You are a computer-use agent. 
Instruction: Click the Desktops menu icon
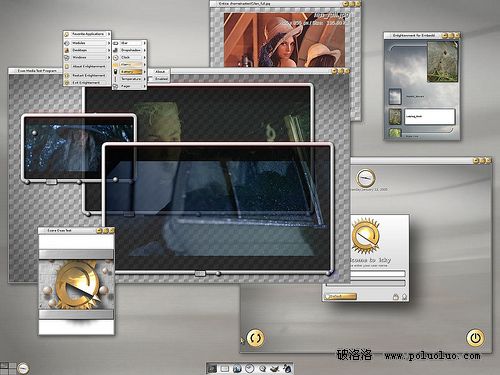coord(67,50)
